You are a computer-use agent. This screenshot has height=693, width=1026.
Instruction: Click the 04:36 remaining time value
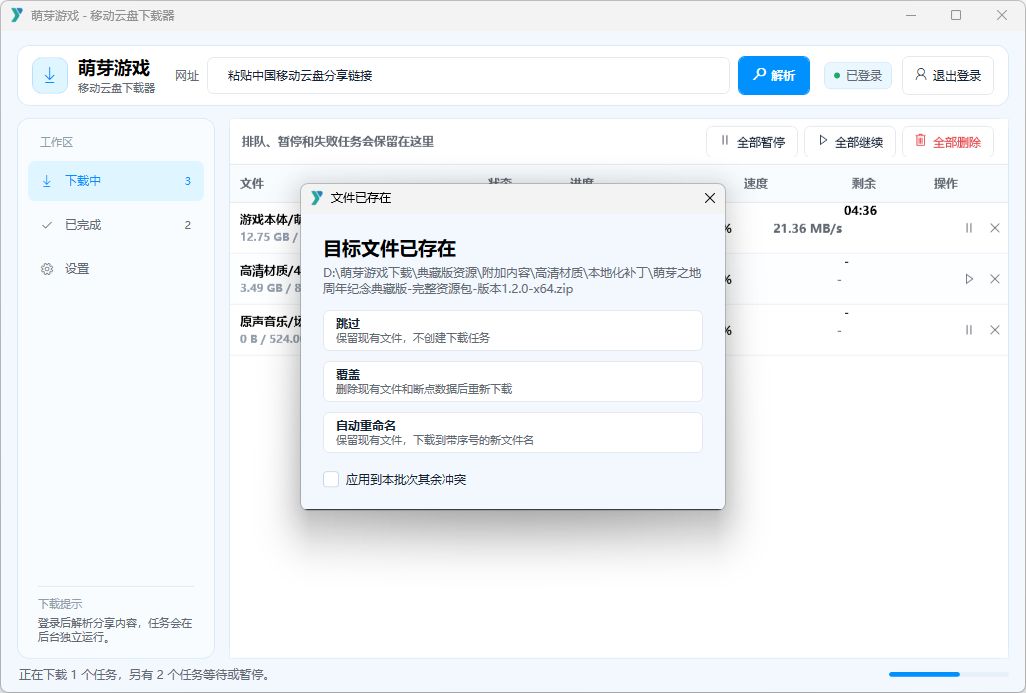860,211
